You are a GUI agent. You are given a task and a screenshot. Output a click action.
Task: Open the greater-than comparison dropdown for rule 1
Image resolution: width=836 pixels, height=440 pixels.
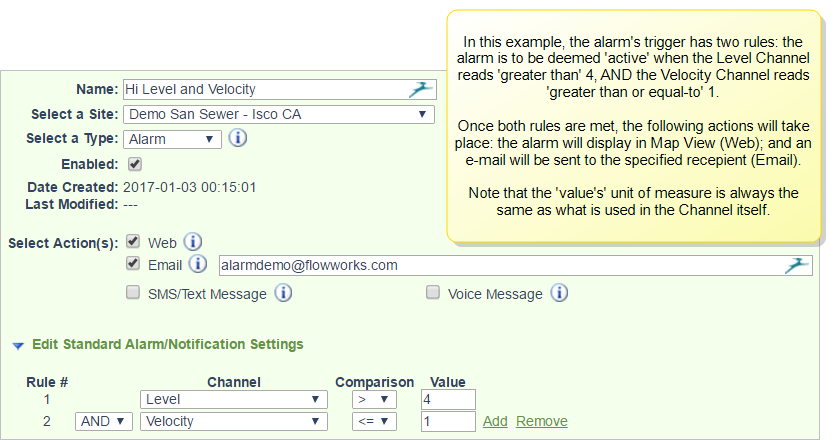[374, 399]
